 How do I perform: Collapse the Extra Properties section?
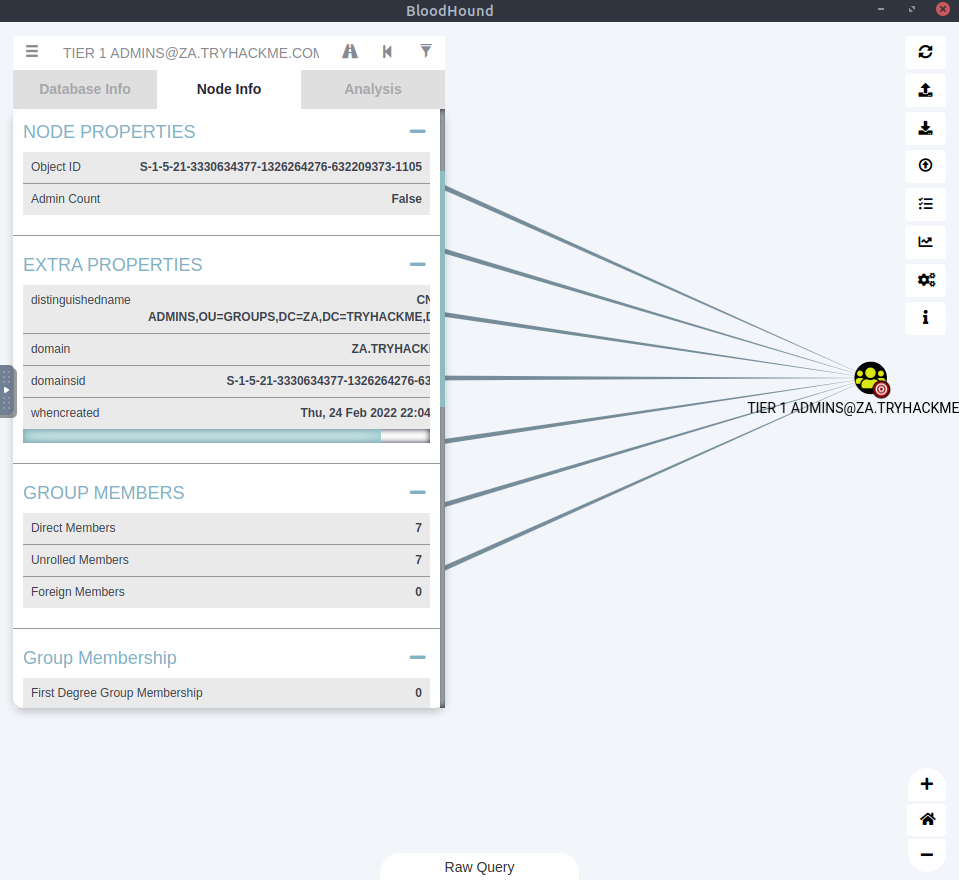click(x=417, y=265)
